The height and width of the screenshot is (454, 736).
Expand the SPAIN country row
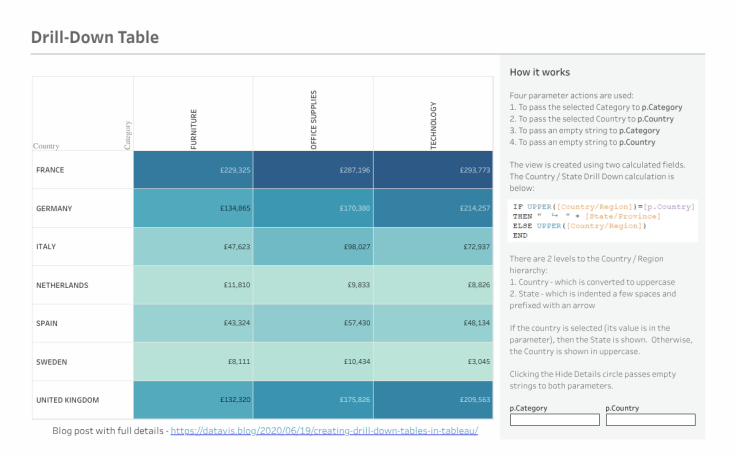pos(47,323)
